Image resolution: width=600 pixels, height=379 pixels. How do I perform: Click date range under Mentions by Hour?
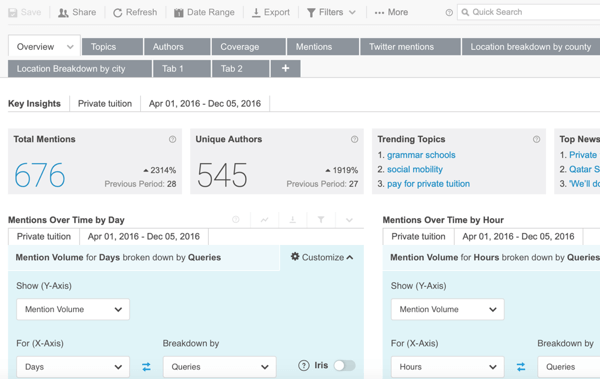click(518, 237)
